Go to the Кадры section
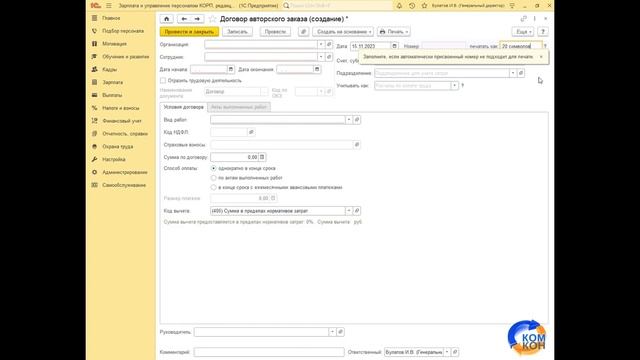This screenshot has width=640, height=360. coord(109,69)
